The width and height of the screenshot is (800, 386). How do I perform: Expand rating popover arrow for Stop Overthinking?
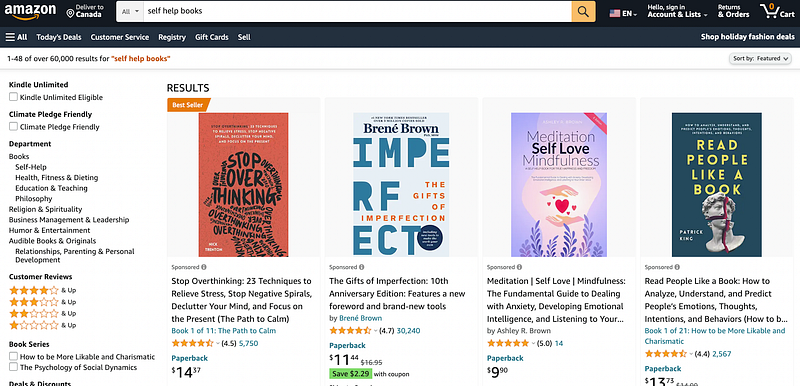[218, 344]
